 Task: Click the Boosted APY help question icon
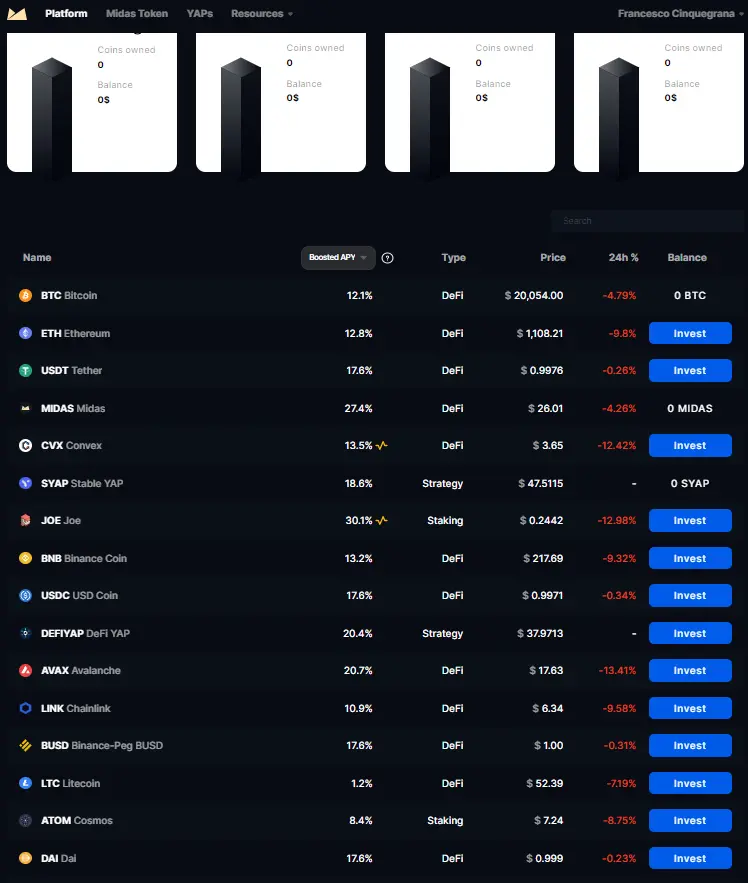tap(388, 258)
